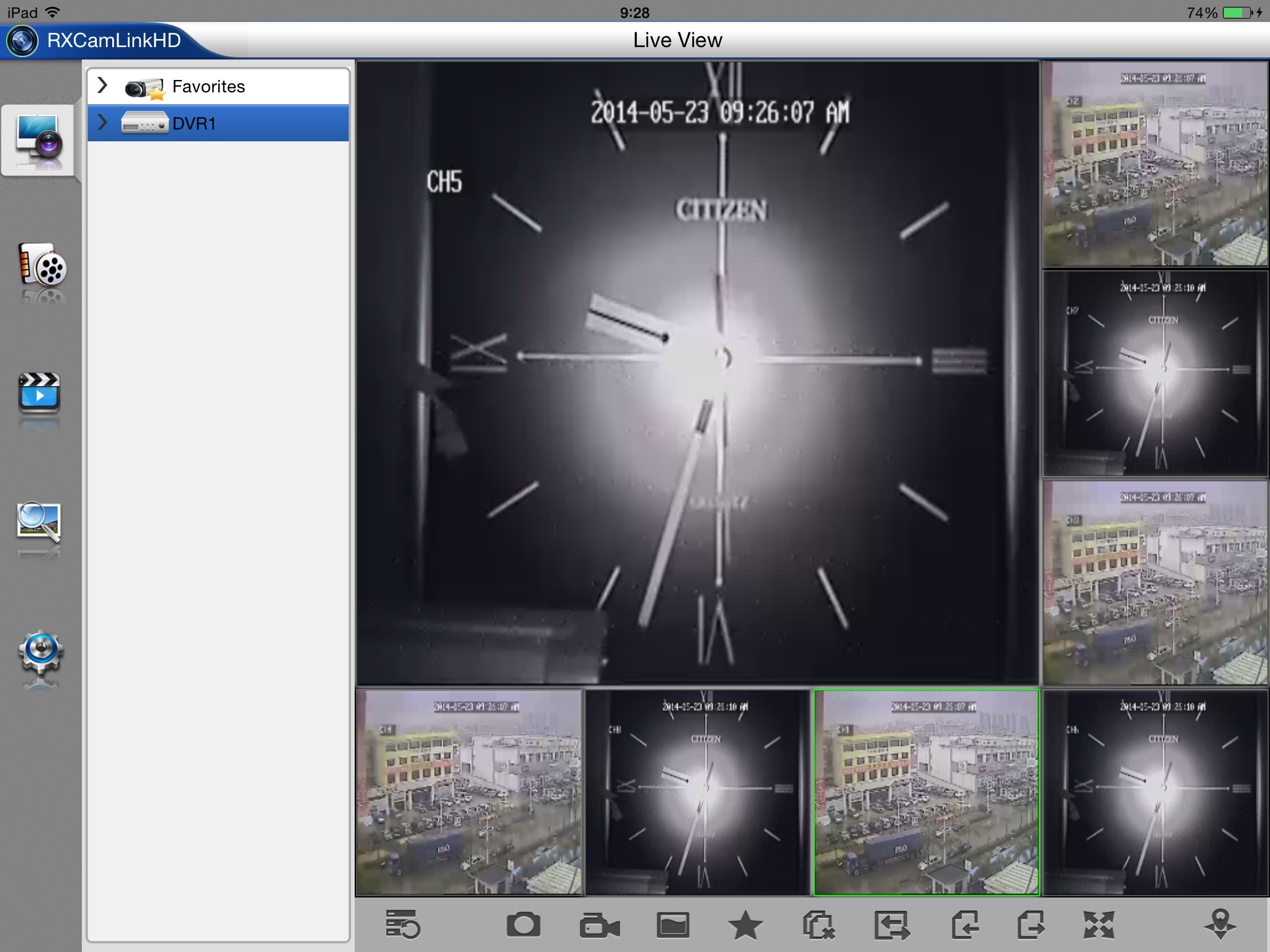
Task: Go to the previous page of channels
Action: pos(965,925)
